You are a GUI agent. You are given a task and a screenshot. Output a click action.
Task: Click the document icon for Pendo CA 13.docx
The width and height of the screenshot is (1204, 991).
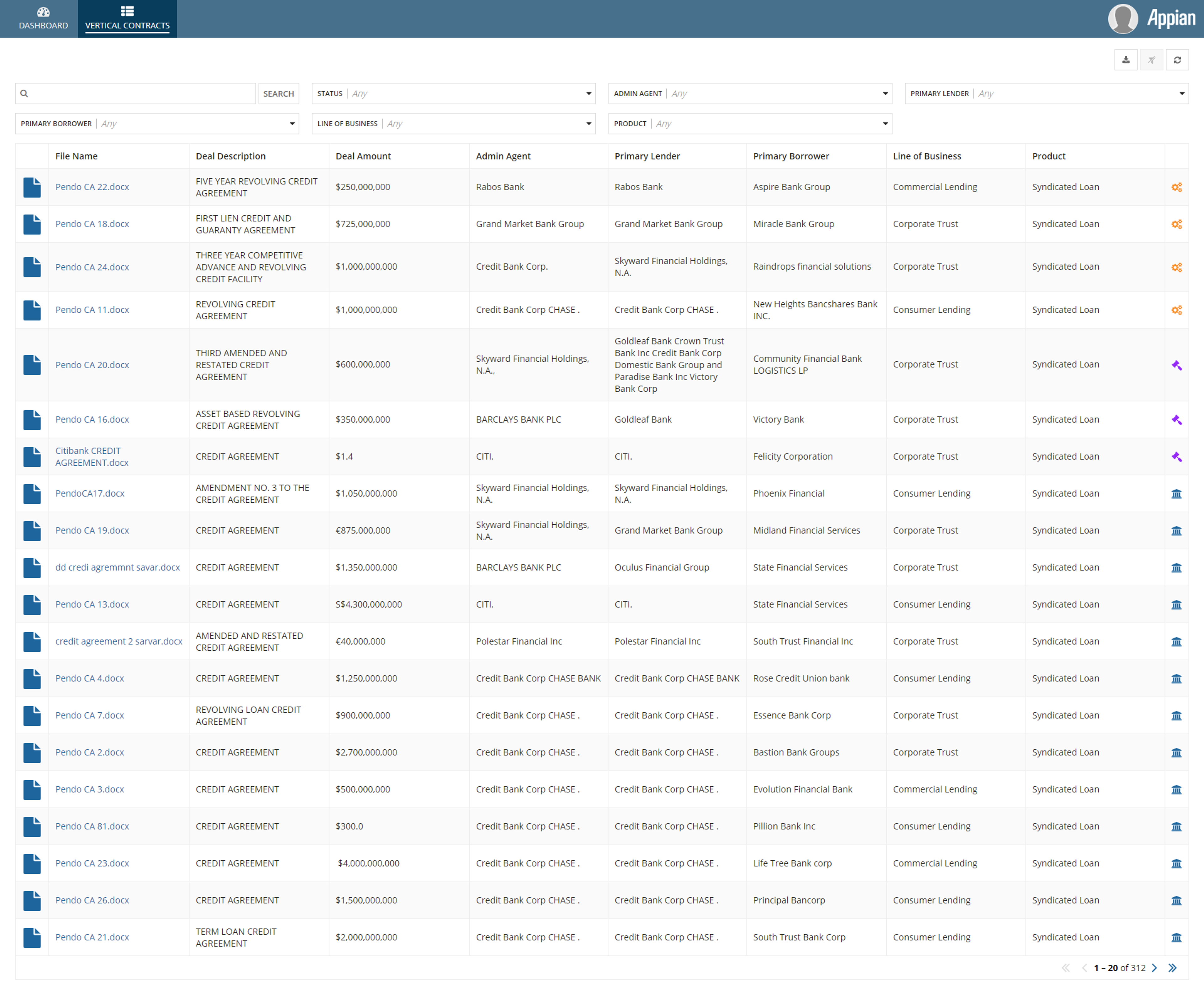click(x=32, y=605)
